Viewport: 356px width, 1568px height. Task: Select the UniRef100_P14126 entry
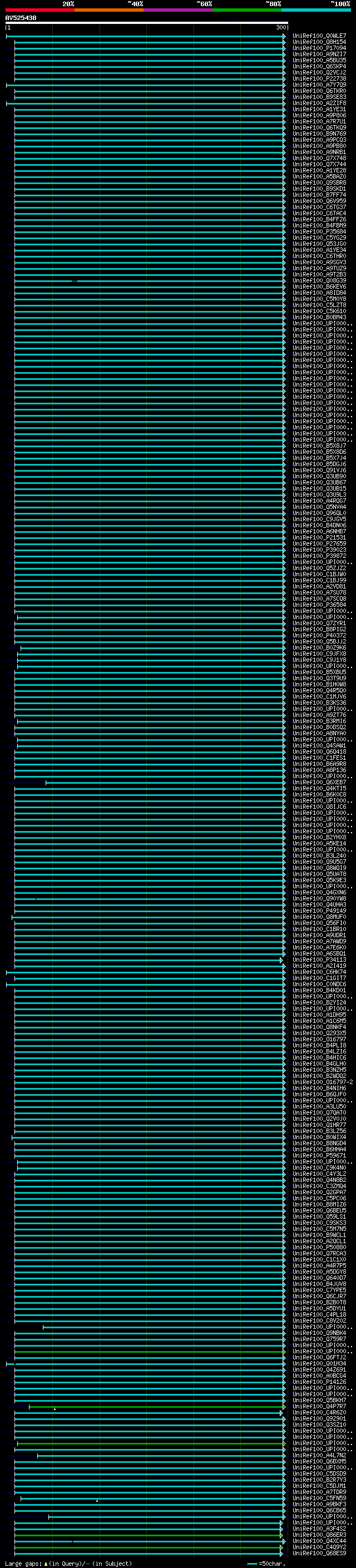(x=319, y=1382)
